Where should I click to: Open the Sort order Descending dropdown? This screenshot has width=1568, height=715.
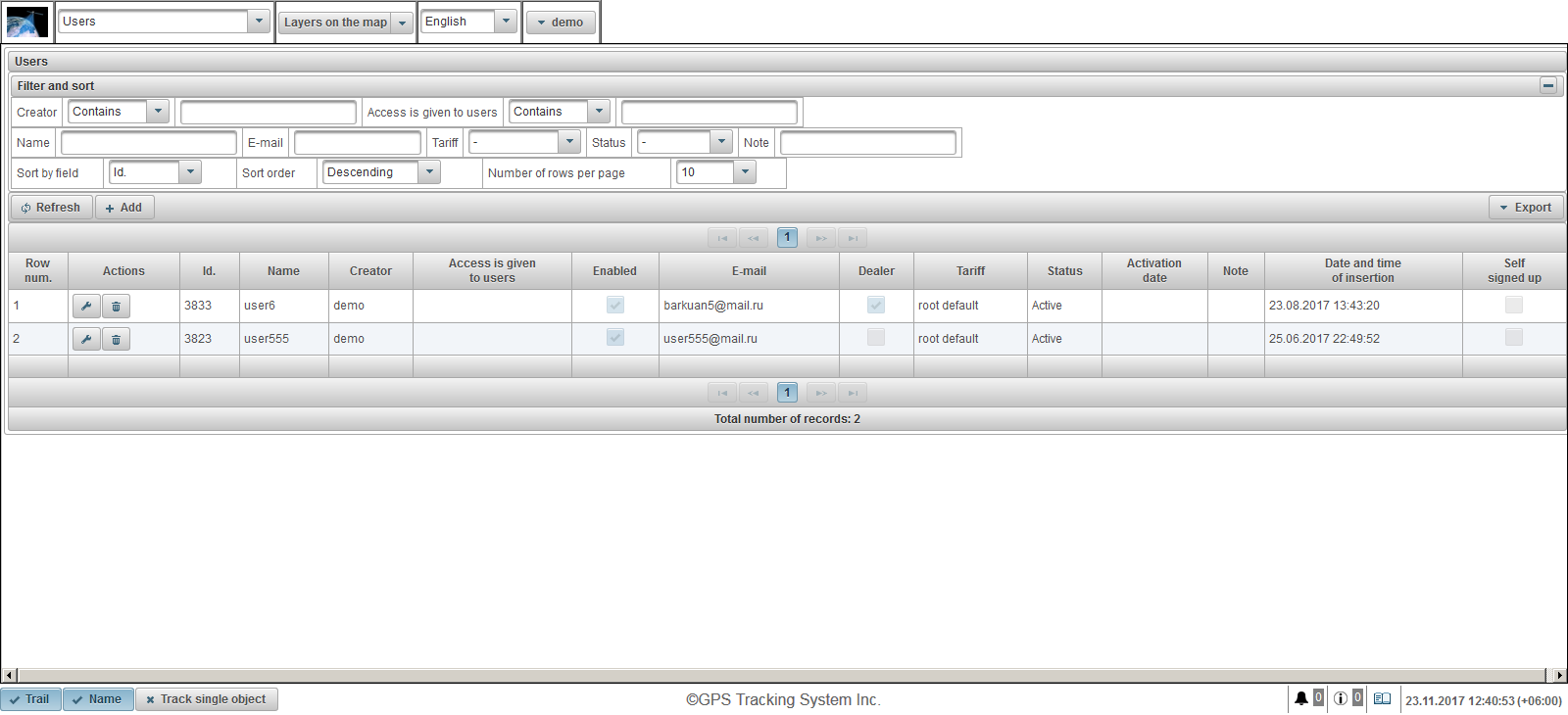[x=429, y=172]
